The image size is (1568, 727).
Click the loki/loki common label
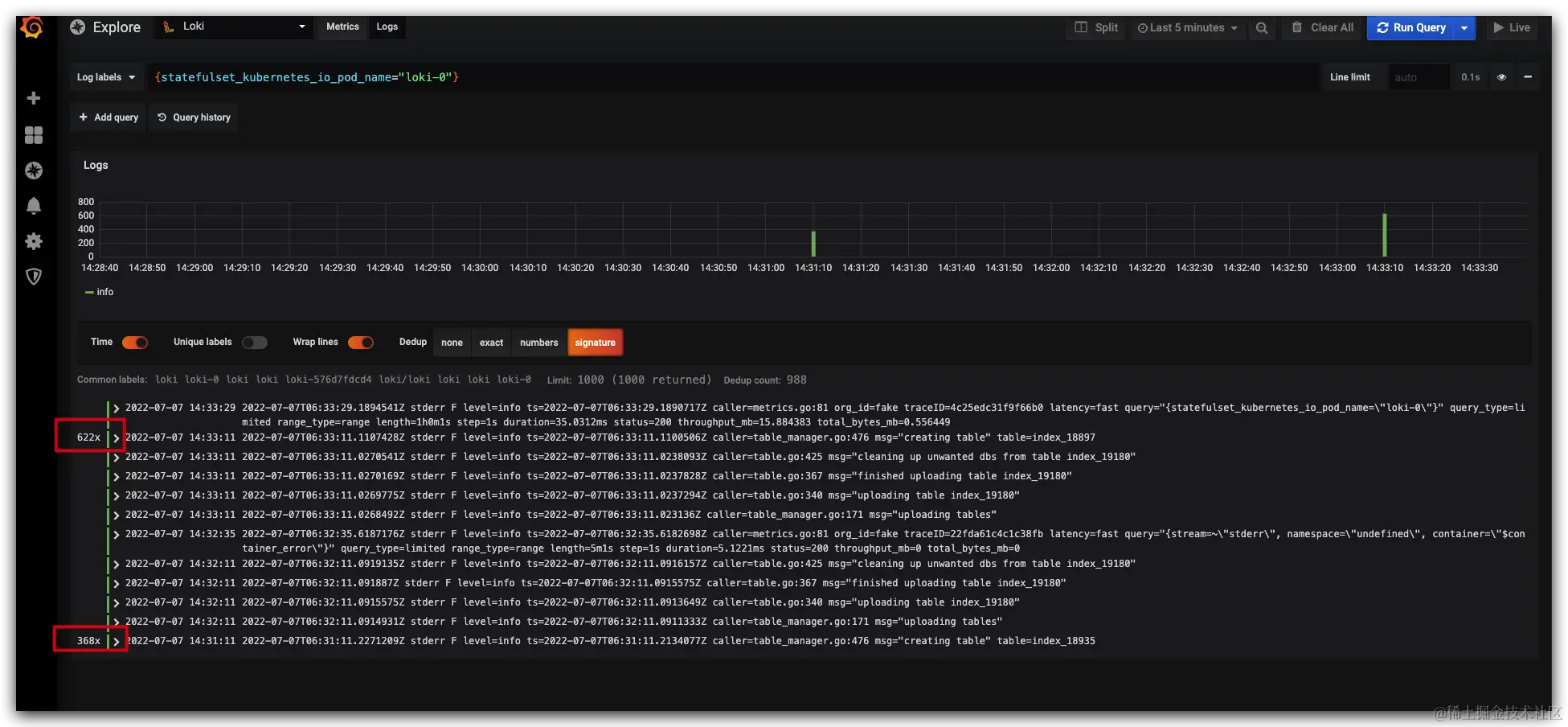[404, 380]
